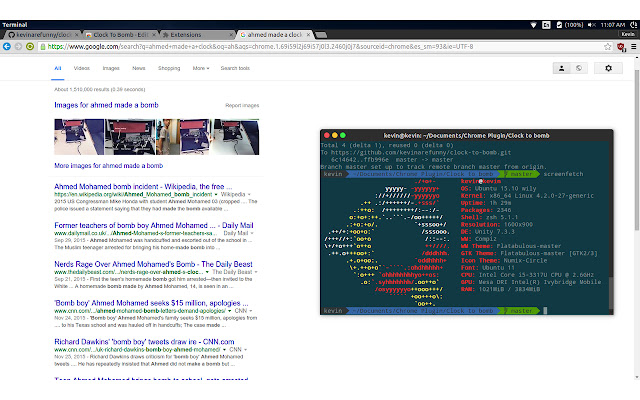Viewport: 640px width, 400px height.
Task: Open the CNN 'seeks $15 million' result
Action: (151, 303)
